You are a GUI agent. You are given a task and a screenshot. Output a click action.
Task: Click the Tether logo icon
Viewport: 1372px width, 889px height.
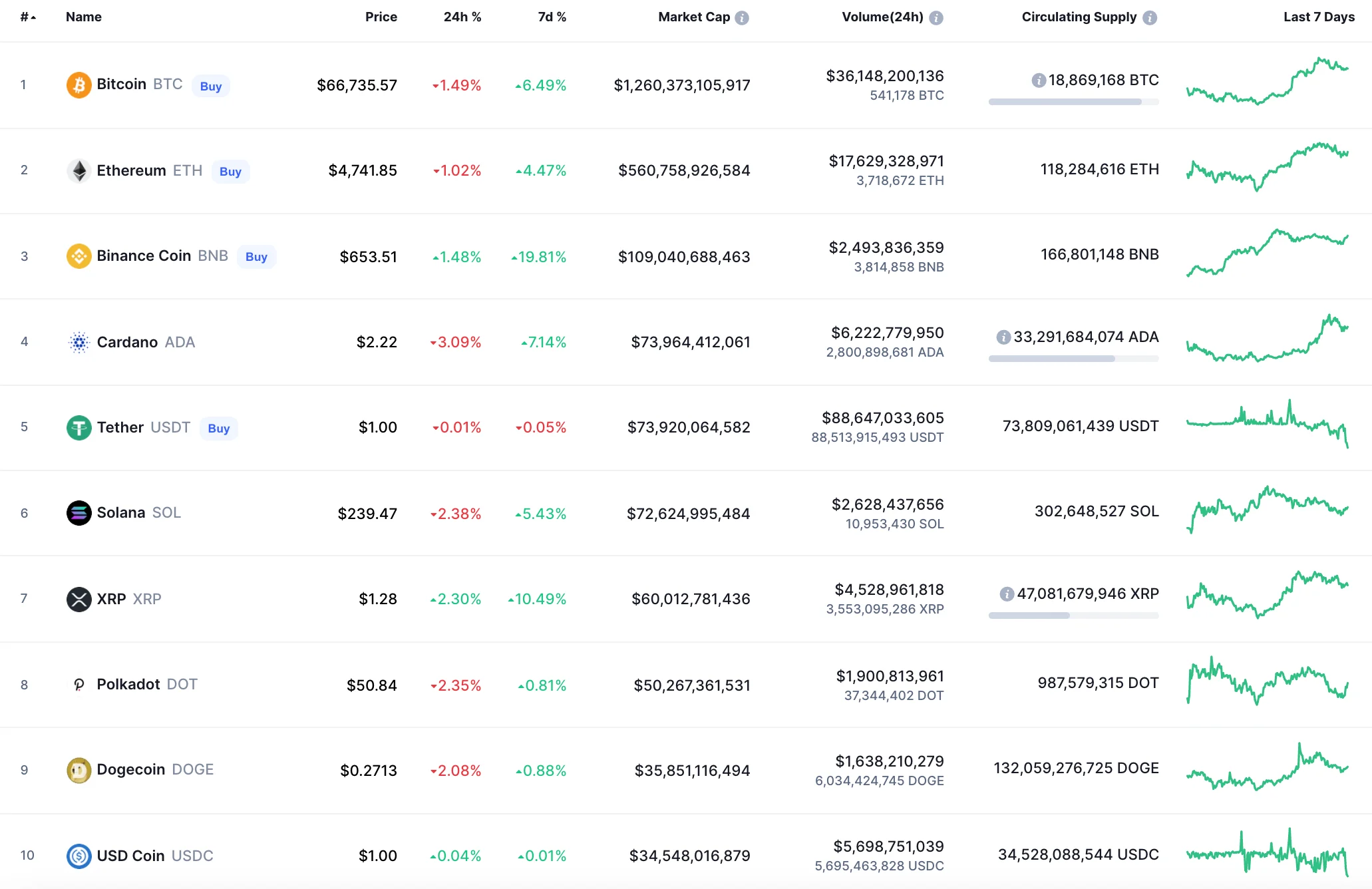pyautogui.click(x=79, y=427)
